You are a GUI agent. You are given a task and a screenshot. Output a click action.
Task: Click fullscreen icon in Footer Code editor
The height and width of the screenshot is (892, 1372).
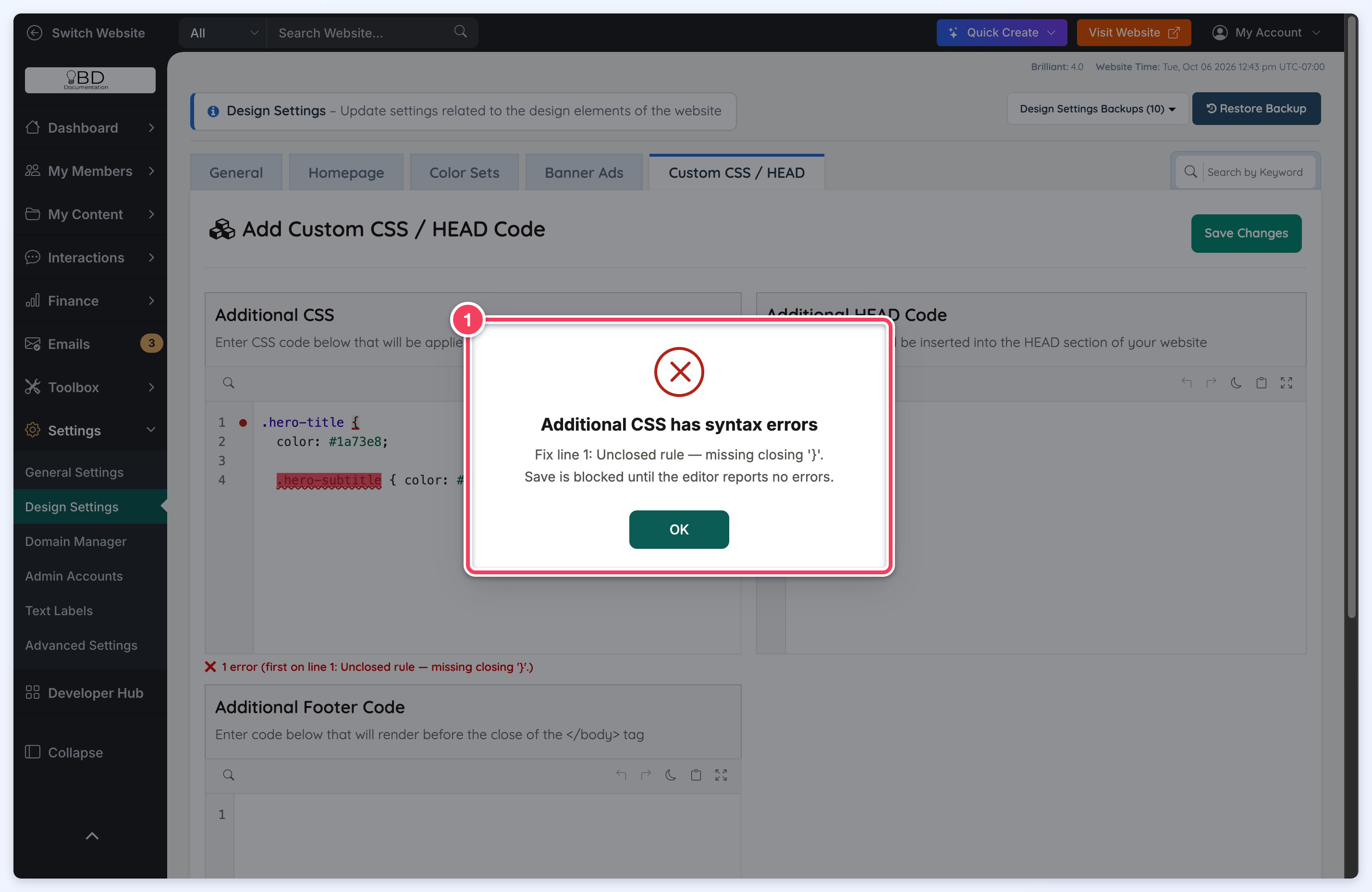tap(721, 774)
